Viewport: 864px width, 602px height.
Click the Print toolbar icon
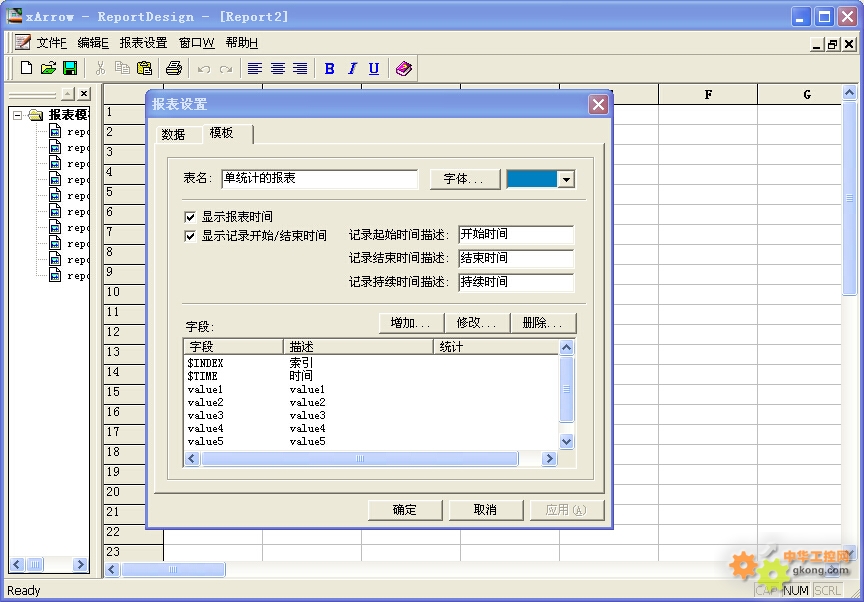(174, 68)
